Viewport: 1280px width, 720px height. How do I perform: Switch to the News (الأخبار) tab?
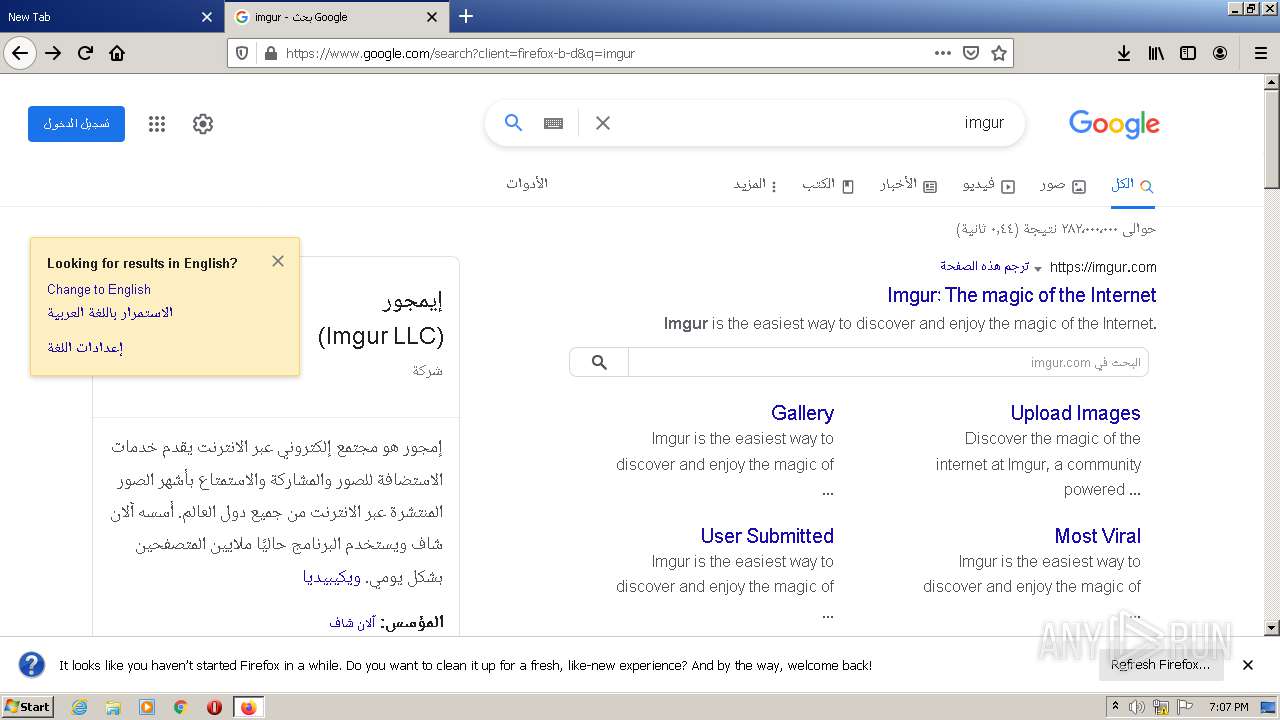(x=908, y=185)
